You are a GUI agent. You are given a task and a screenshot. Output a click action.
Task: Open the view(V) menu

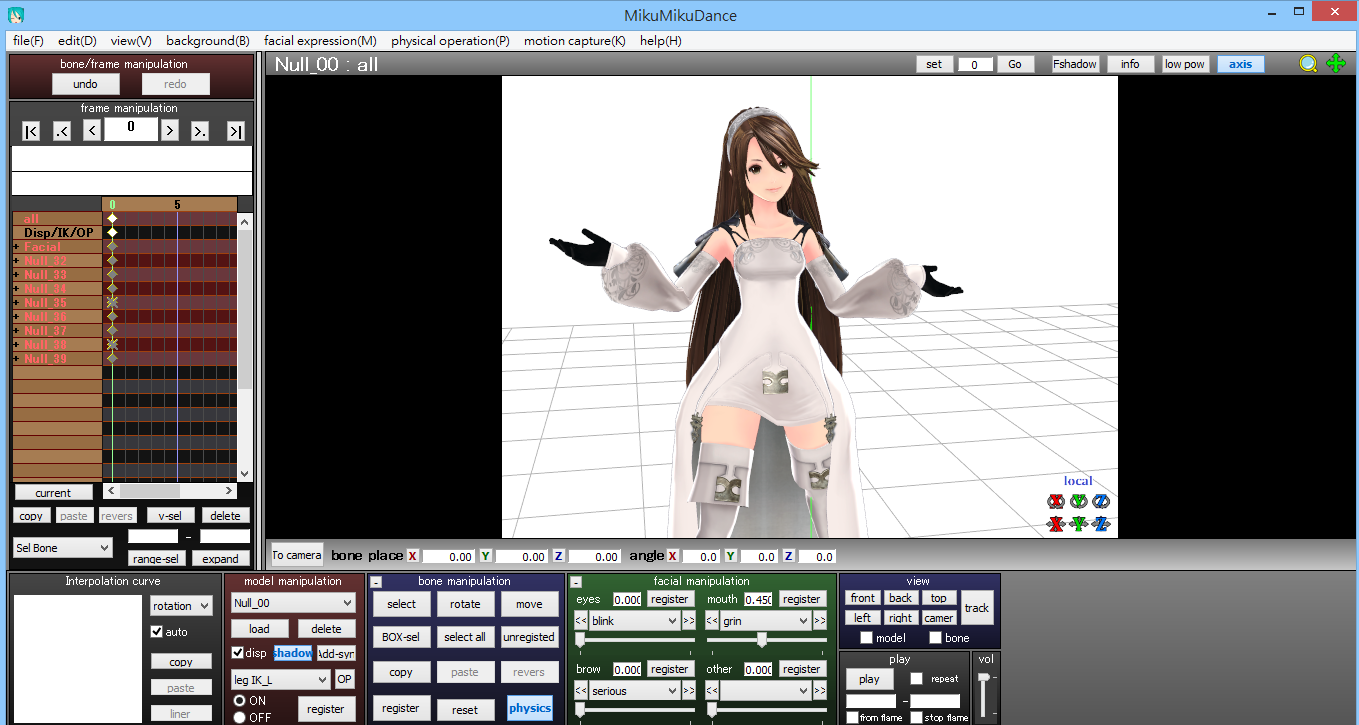point(131,41)
